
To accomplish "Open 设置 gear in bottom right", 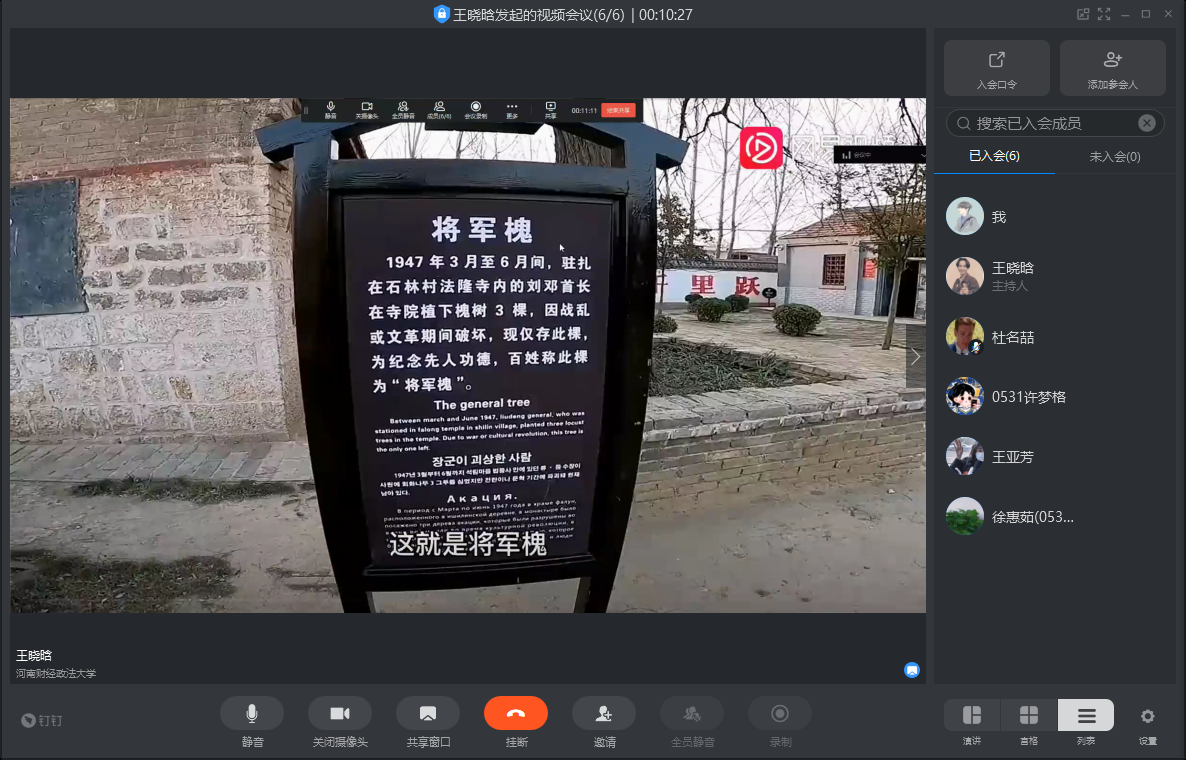I will (x=1147, y=716).
